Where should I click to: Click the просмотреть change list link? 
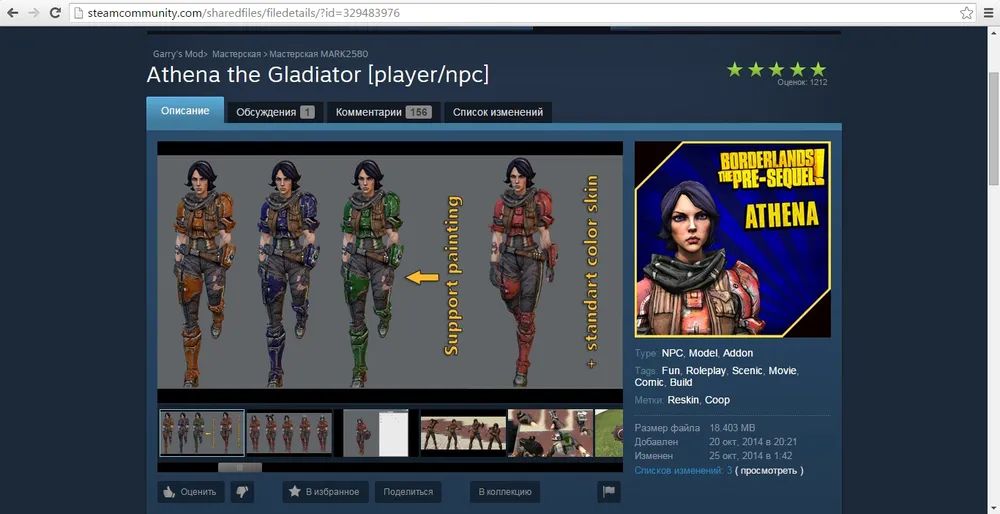pyautogui.click(x=770, y=470)
